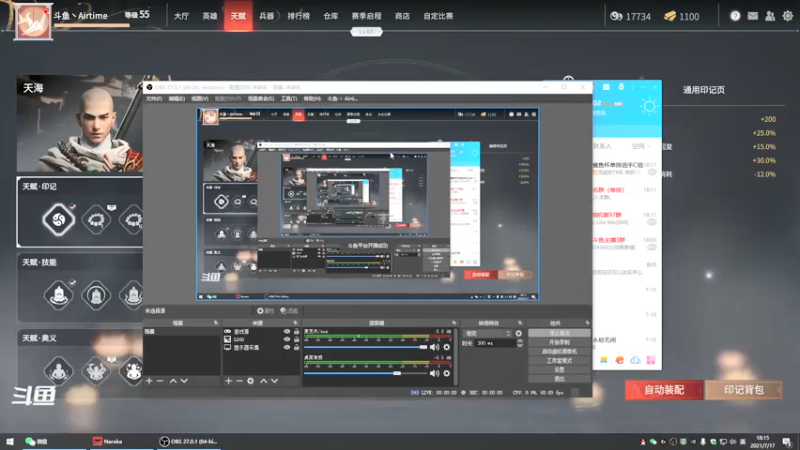The image size is (800, 450).
Task: Move source down with the arrow
Action: pyautogui.click(x=274, y=381)
